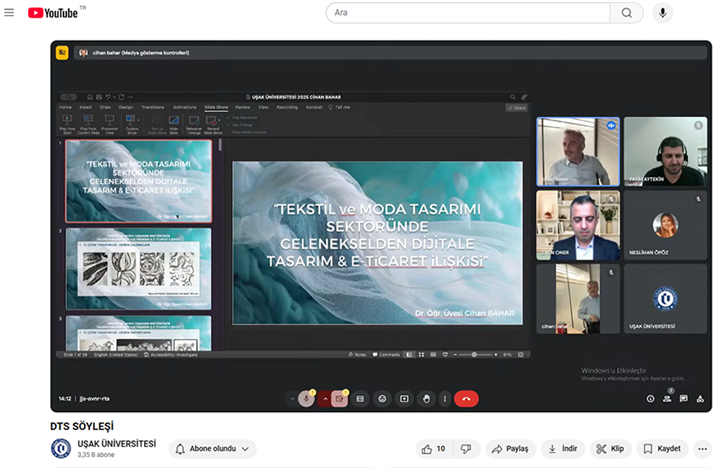
Task: Select the Slide Show ribbon tab
Action: 216,106
